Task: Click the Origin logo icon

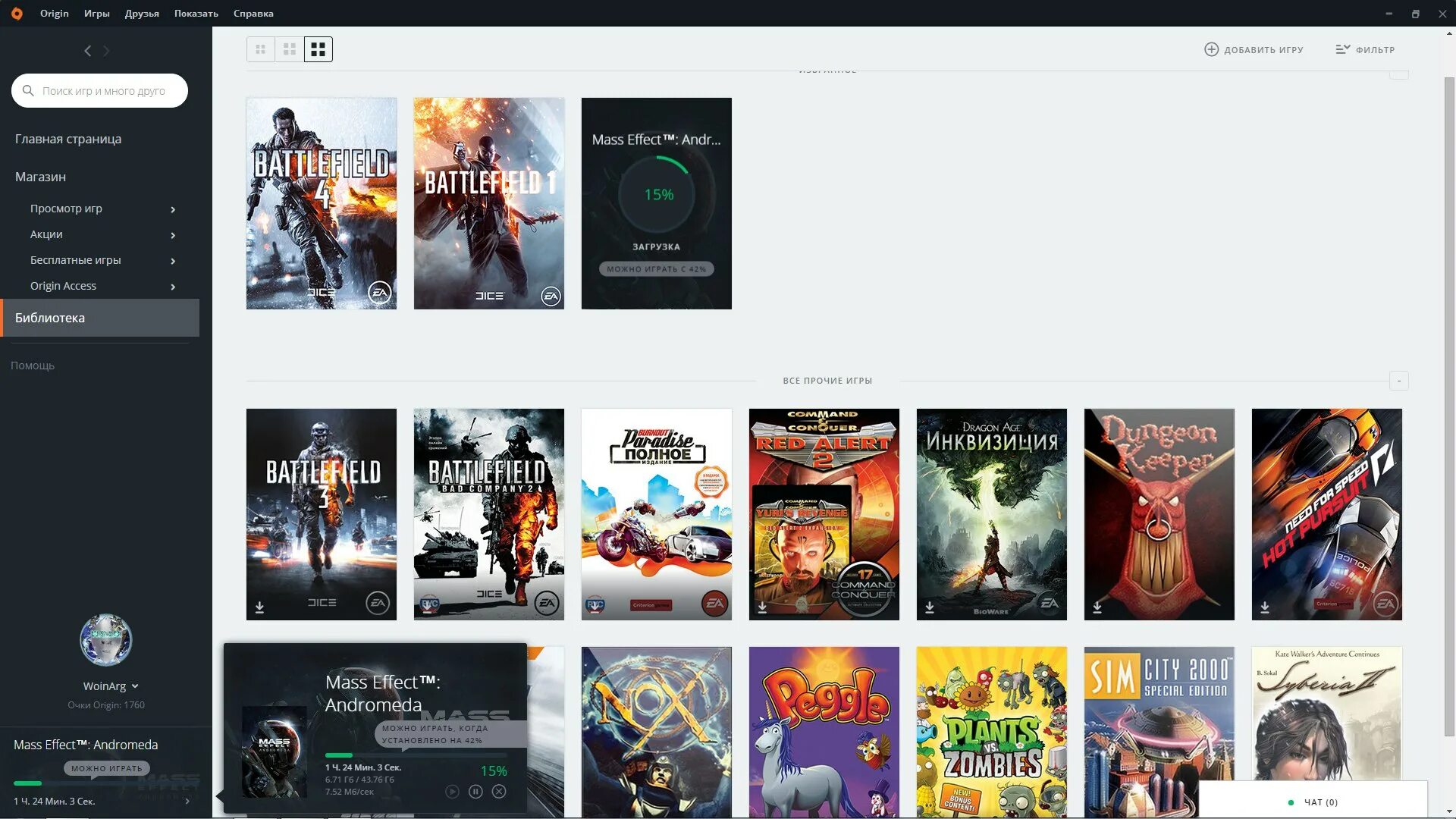Action: [x=17, y=14]
